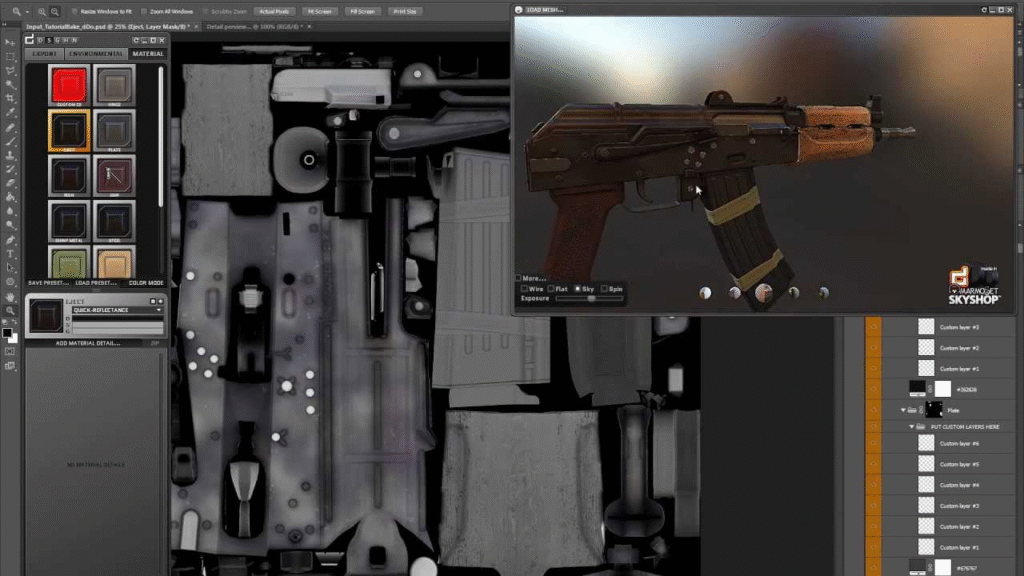The image size is (1024, 576).
Task: Enable the Spin checkbox in the viewer
Action: click(x=604, y=288)
